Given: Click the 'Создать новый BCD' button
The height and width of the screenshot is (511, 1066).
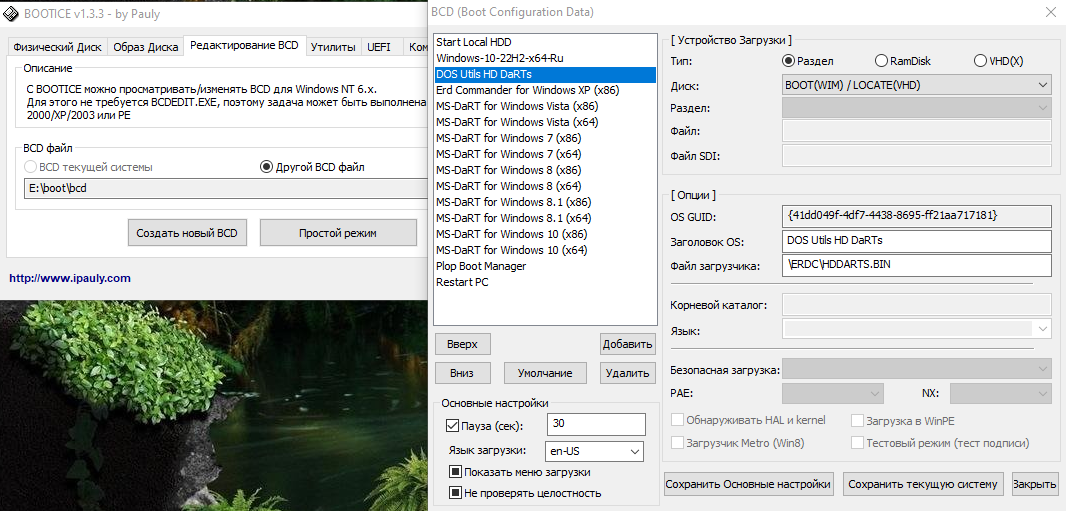Looking at the screenshot, I should coord(188,233).
